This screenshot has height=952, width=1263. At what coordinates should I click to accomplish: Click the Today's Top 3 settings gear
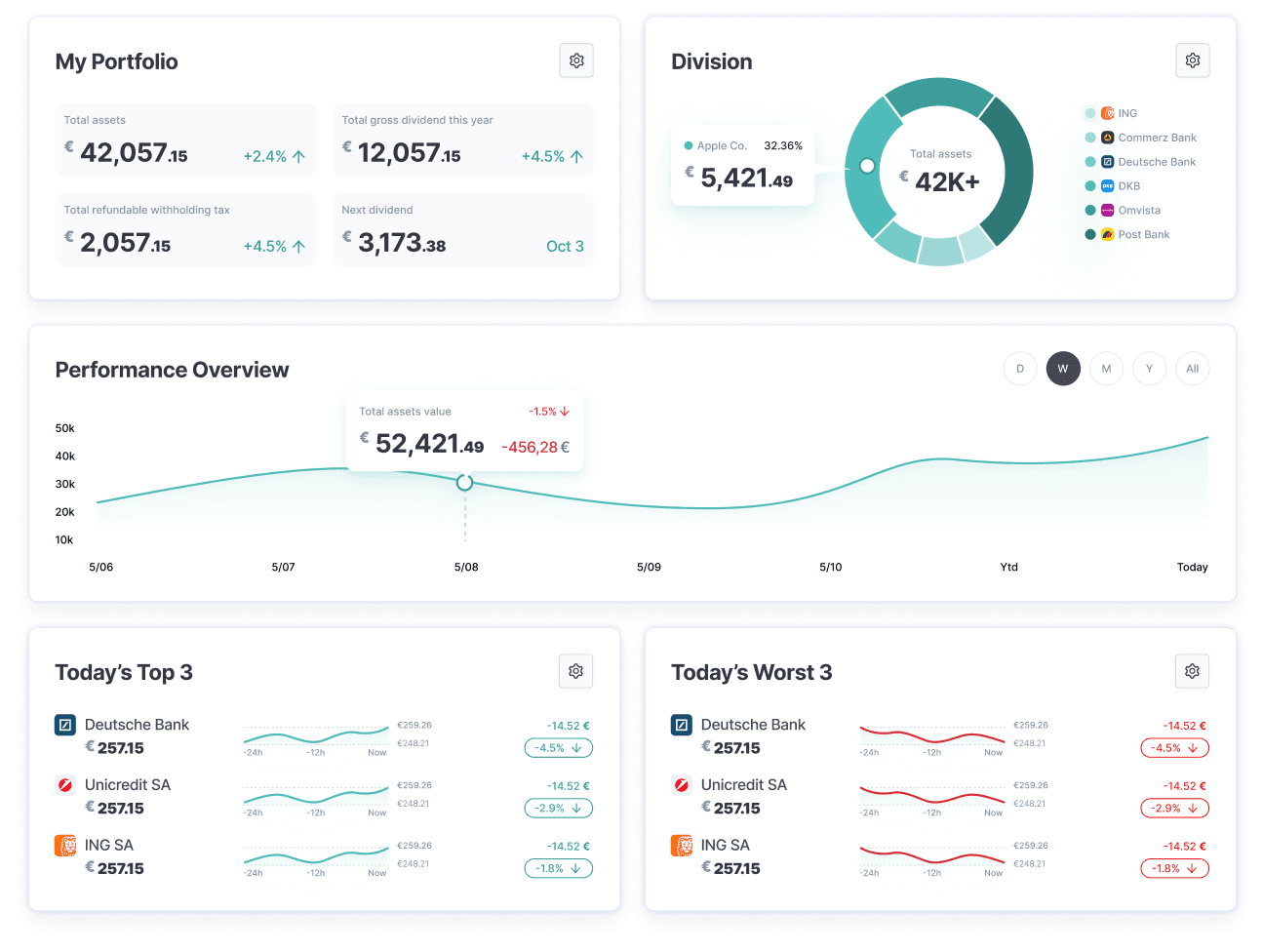pos(576,671)
